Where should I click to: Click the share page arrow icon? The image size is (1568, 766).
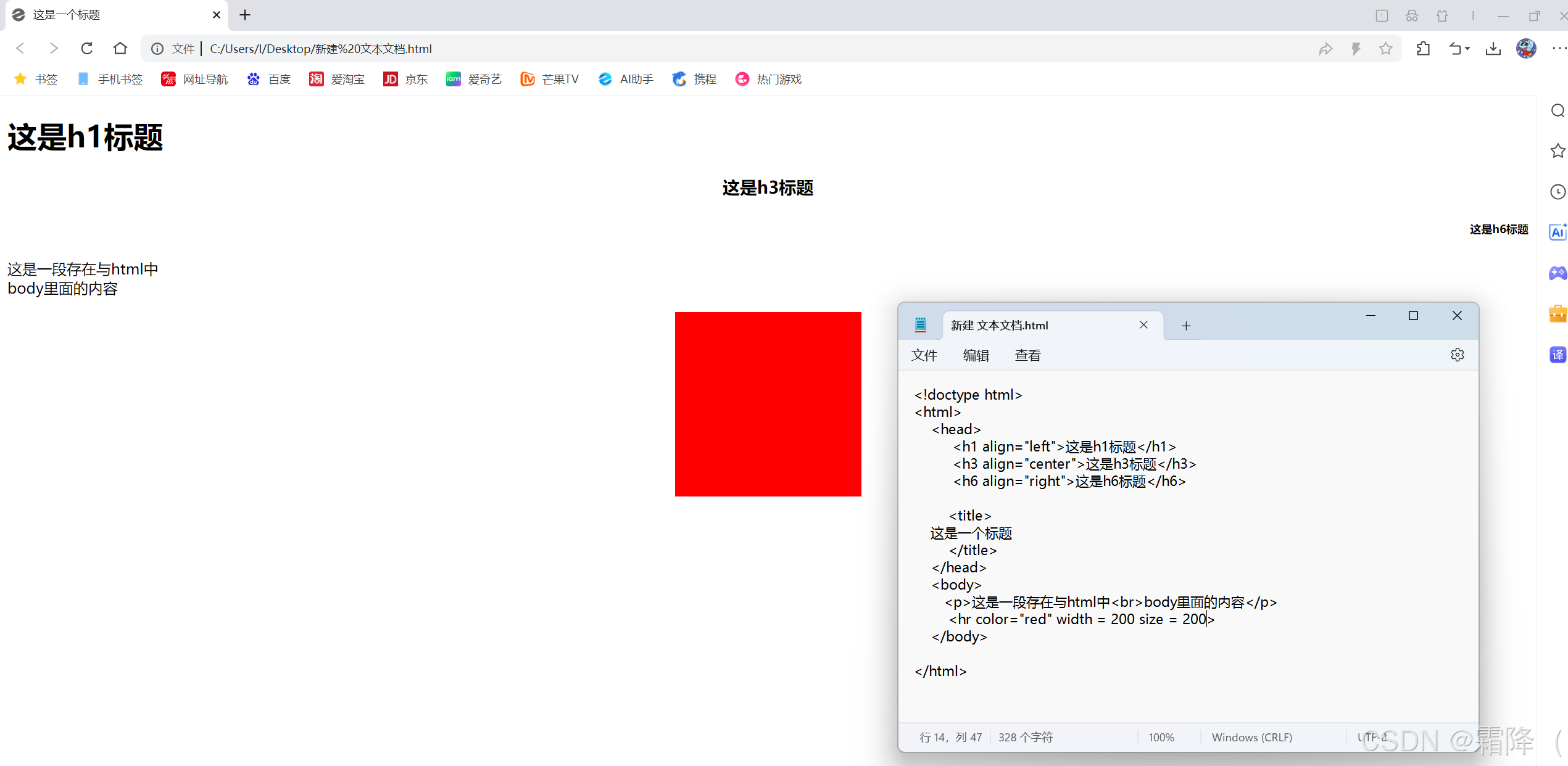tap(1325, 49)
